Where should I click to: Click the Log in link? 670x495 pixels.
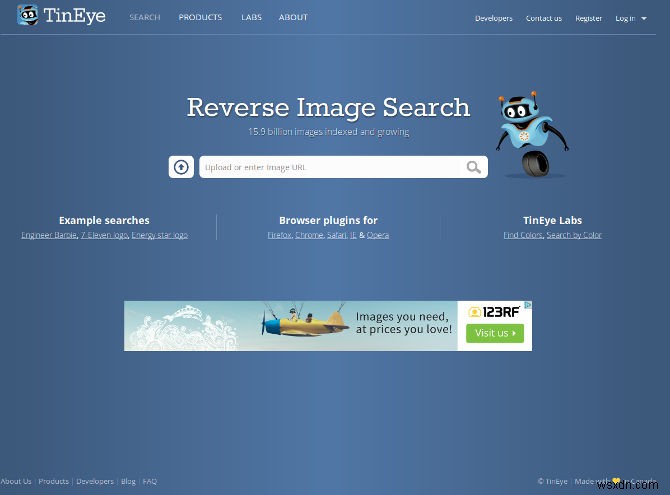pyautogui.click(x=625, y=18)
